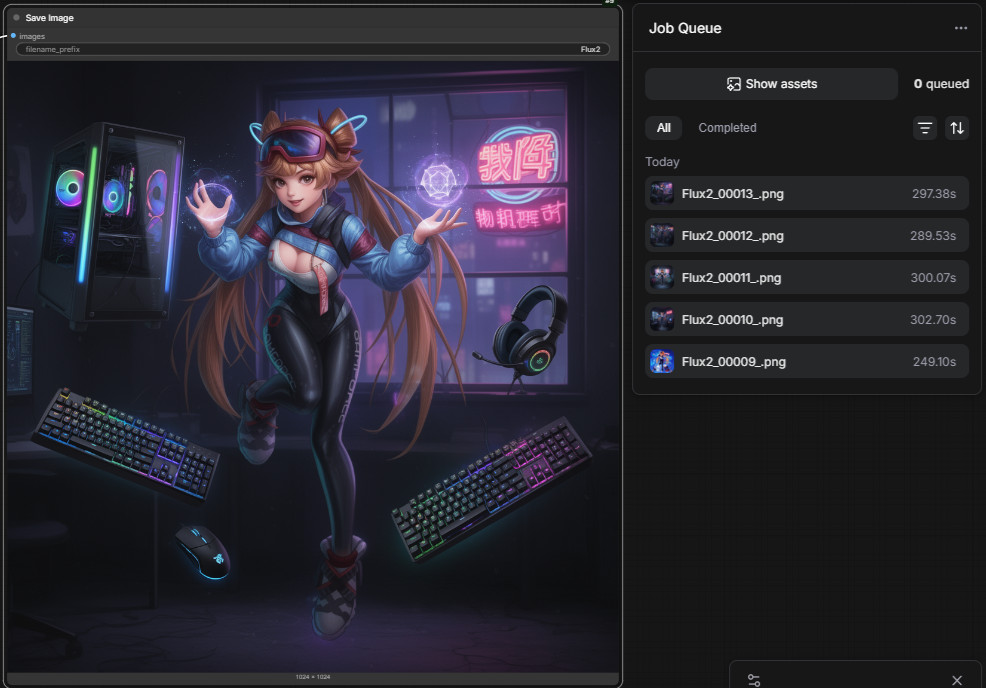Click the thumbnail icon of Flux2_00013_.png

pos(662,194)
